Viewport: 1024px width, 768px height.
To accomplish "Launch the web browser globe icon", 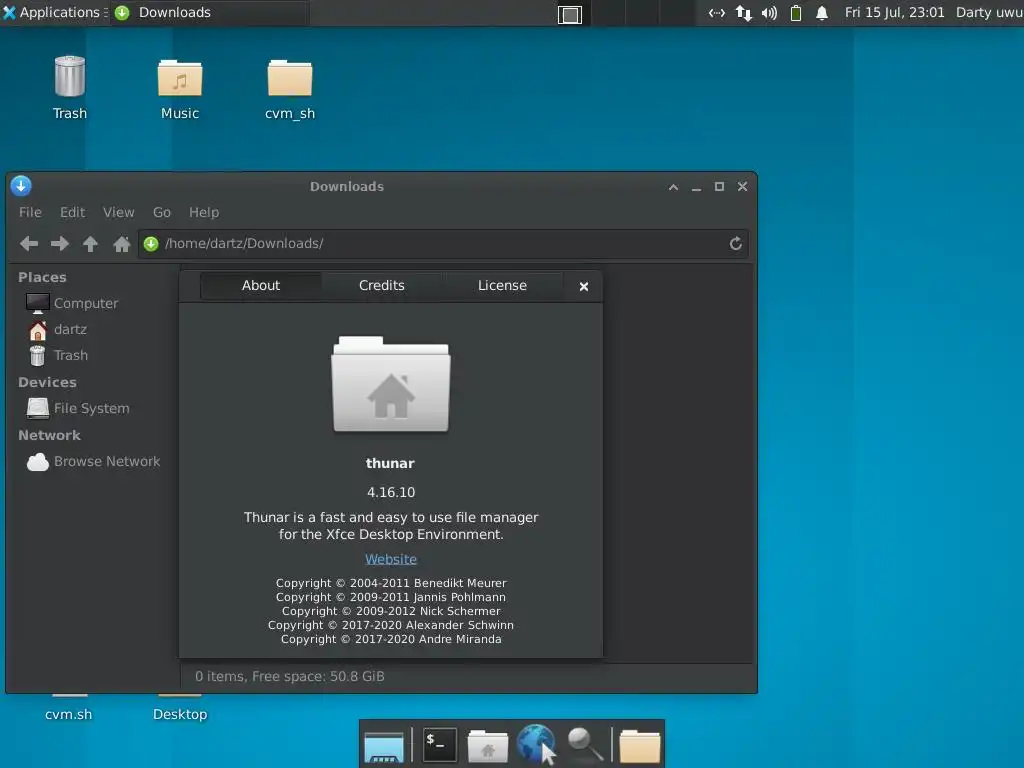I will tap(536, 743).
